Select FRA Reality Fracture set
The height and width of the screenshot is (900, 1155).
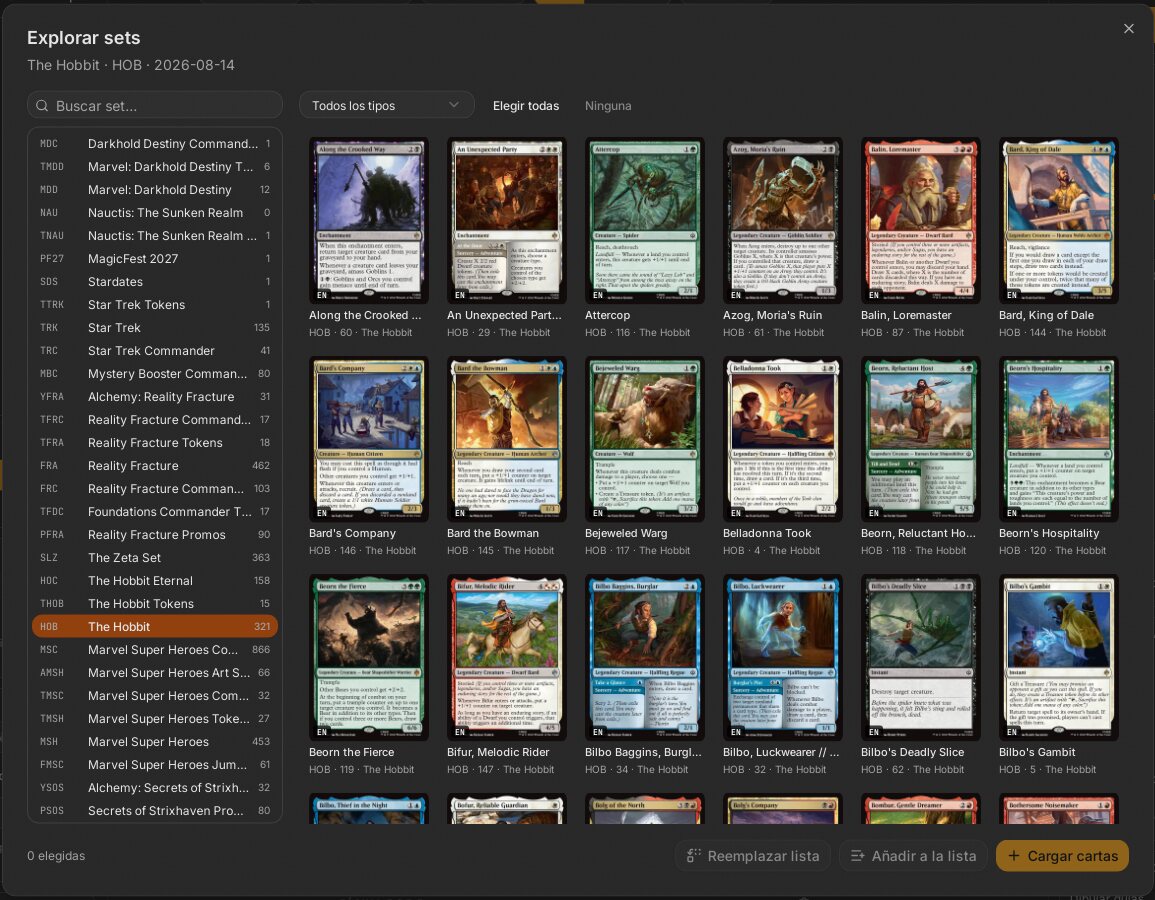click(x=155, y=465)
